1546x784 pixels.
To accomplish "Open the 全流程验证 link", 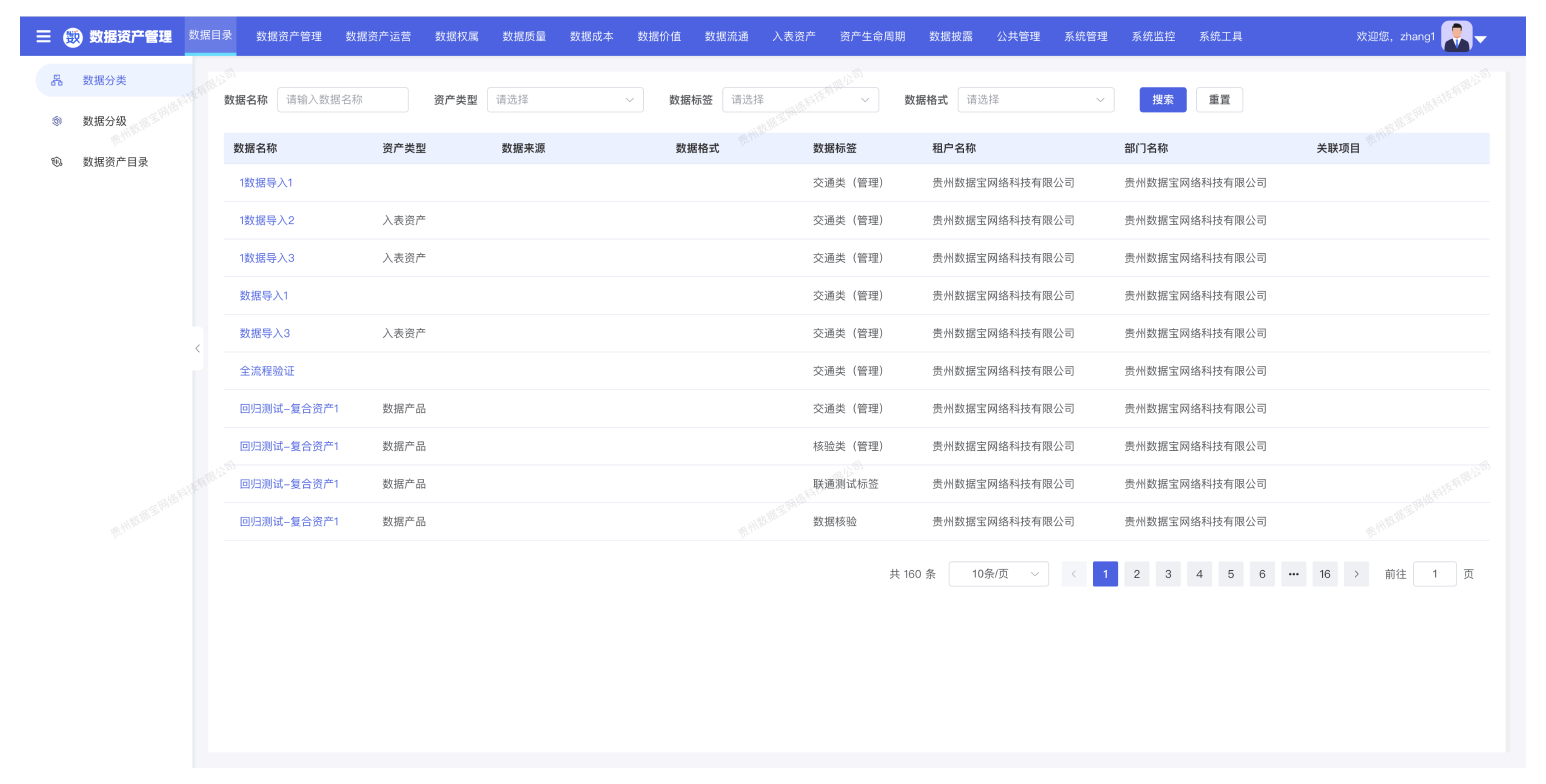I will pos(267,371).
